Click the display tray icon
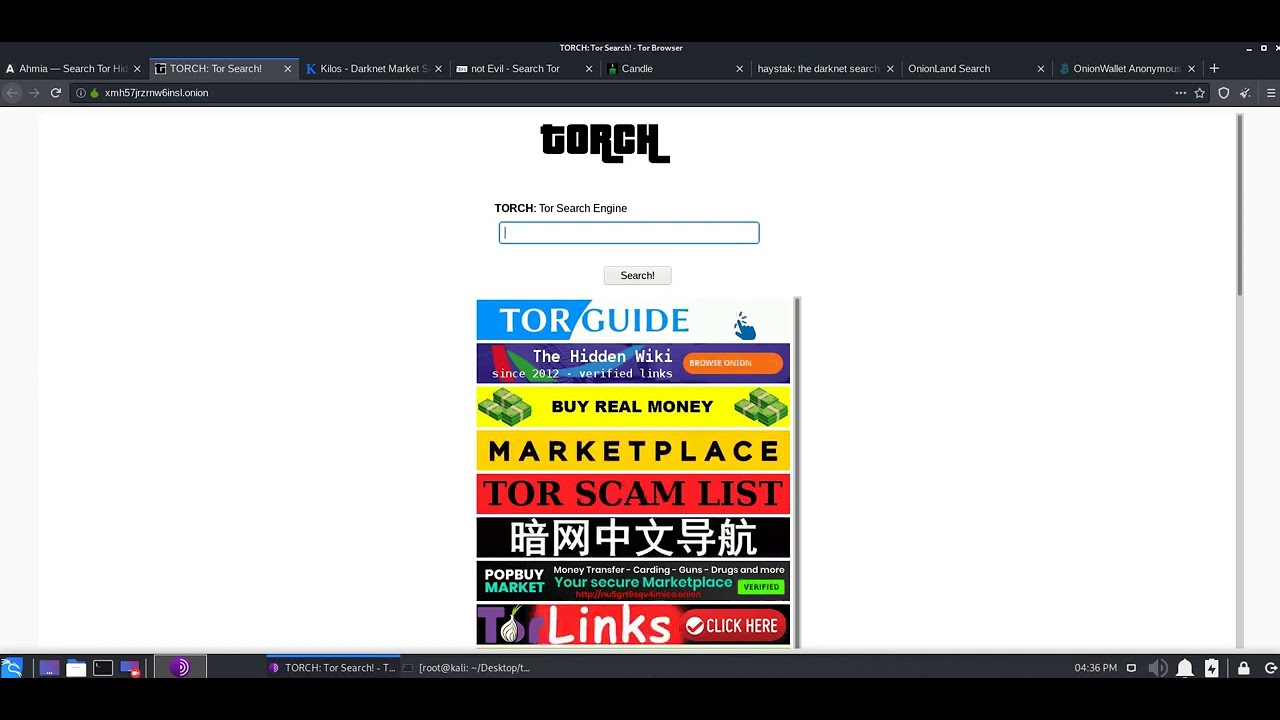1280x720 pixels. [x=1131, y=668]
